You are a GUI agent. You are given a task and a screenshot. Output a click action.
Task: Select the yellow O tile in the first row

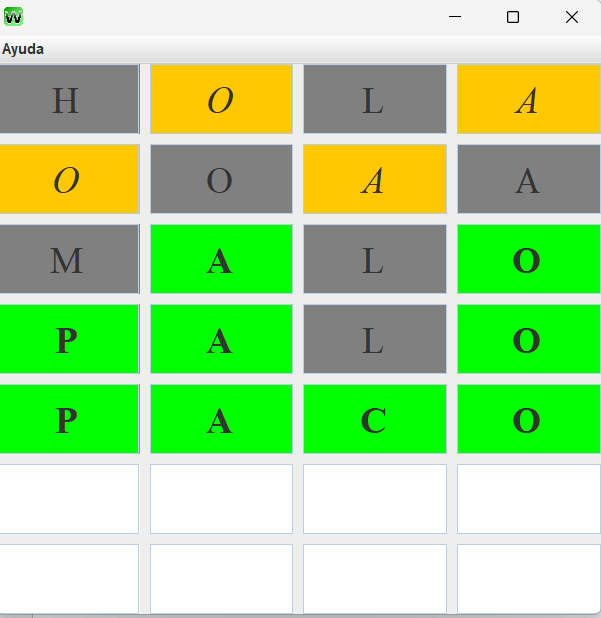[221, 99]
